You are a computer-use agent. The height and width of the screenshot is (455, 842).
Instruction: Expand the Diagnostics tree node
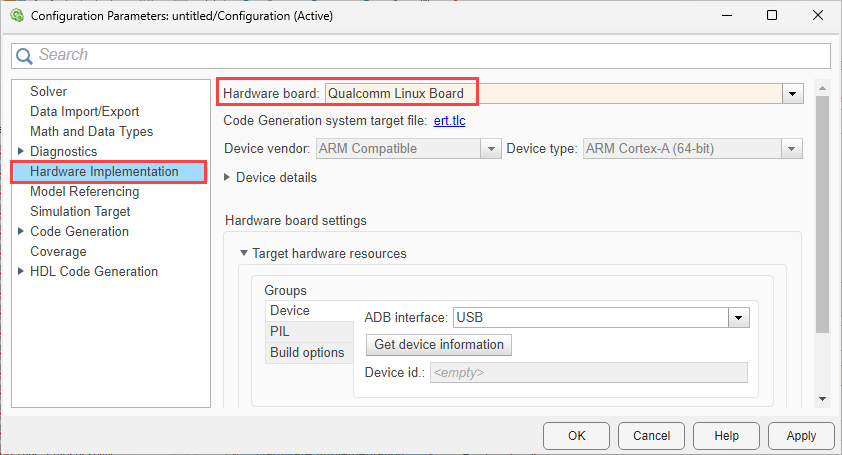click(x=20, y=151)
